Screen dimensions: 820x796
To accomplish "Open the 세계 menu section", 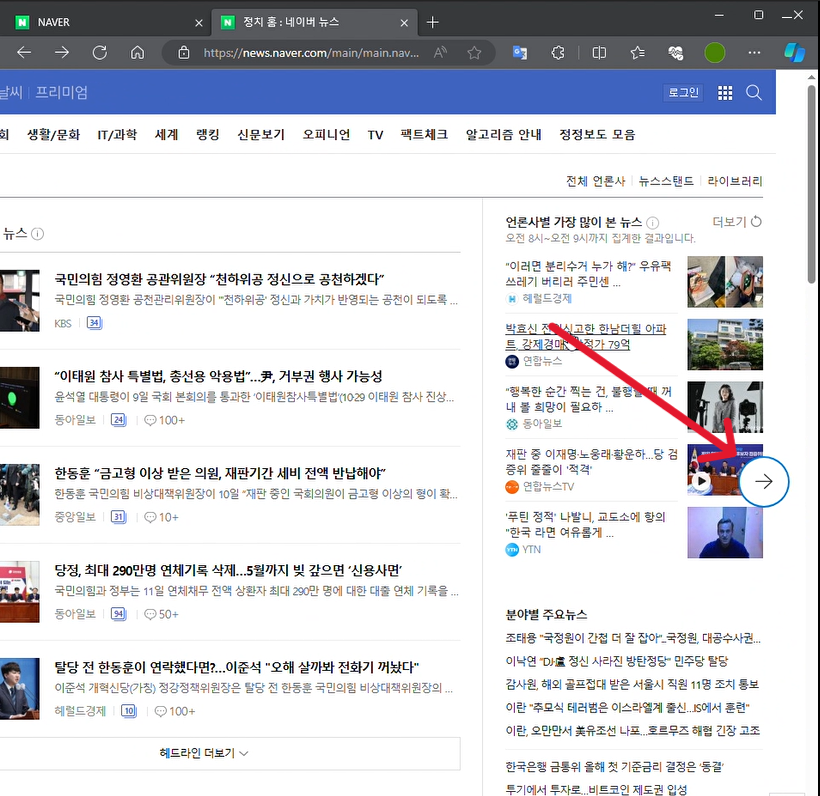I will pos(166,135).
